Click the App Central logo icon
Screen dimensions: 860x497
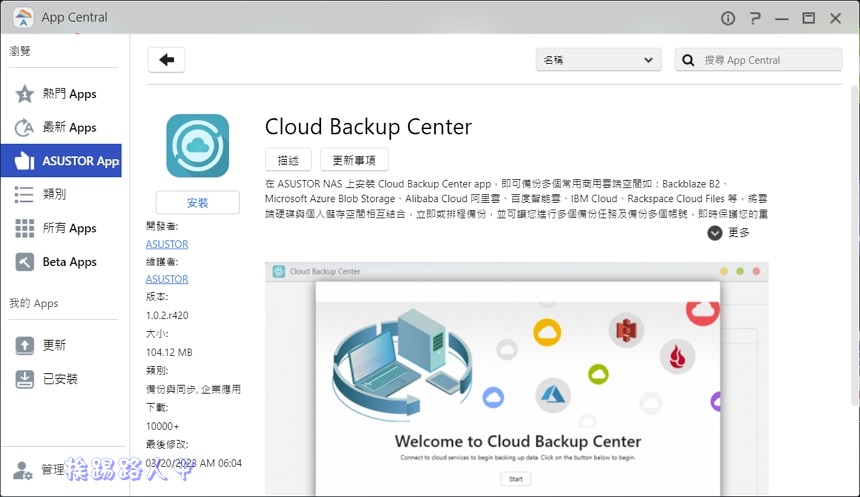click(23, 18)
